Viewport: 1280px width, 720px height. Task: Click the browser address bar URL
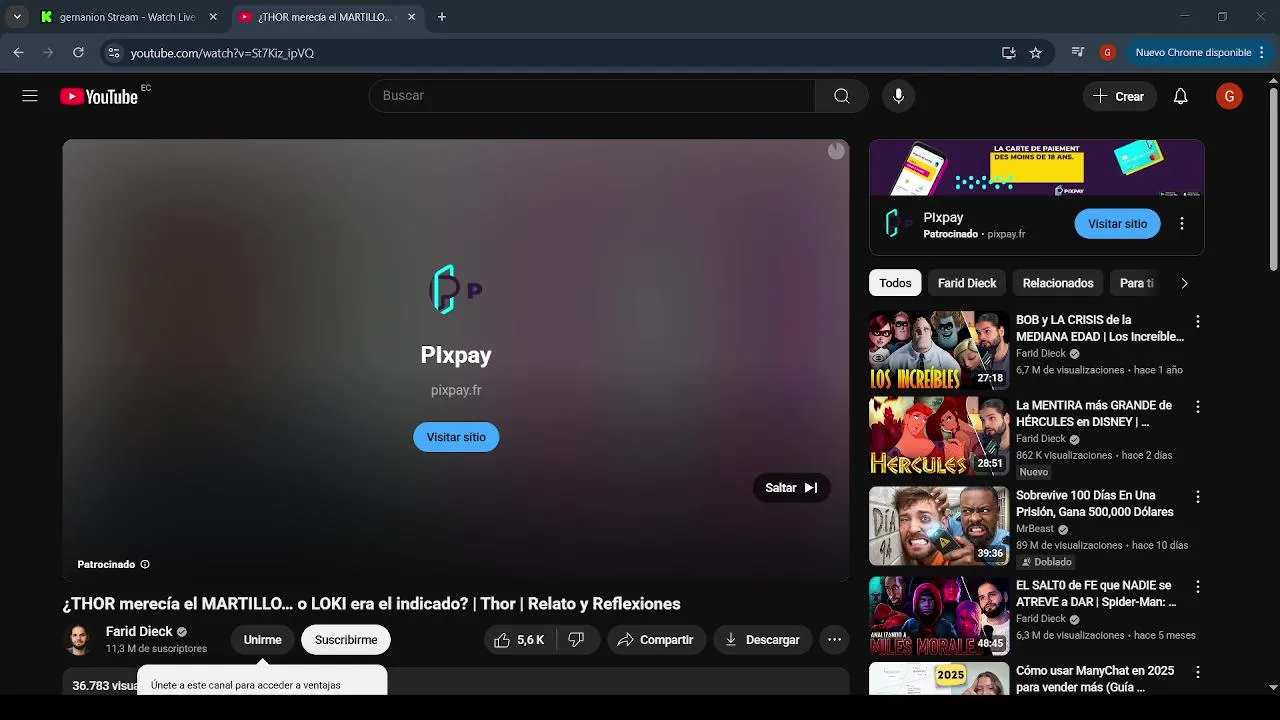tap(222, 53)
